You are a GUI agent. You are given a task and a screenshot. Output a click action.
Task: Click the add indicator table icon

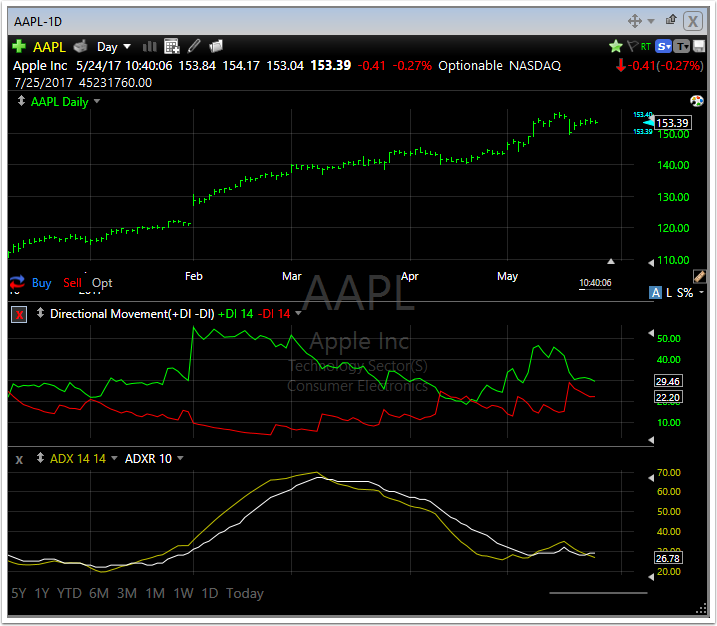pos(171,46)
